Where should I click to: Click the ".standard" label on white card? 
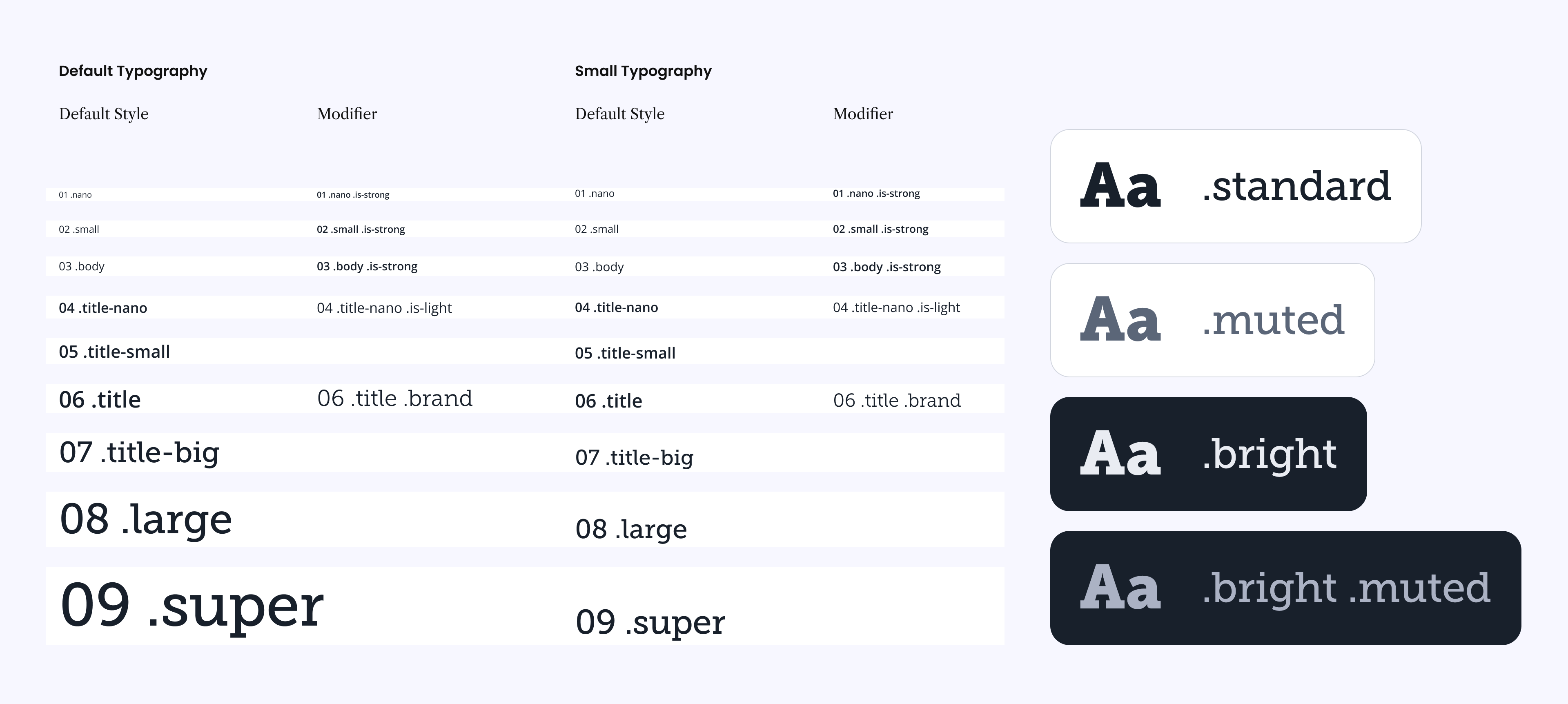click(1296, 186)
